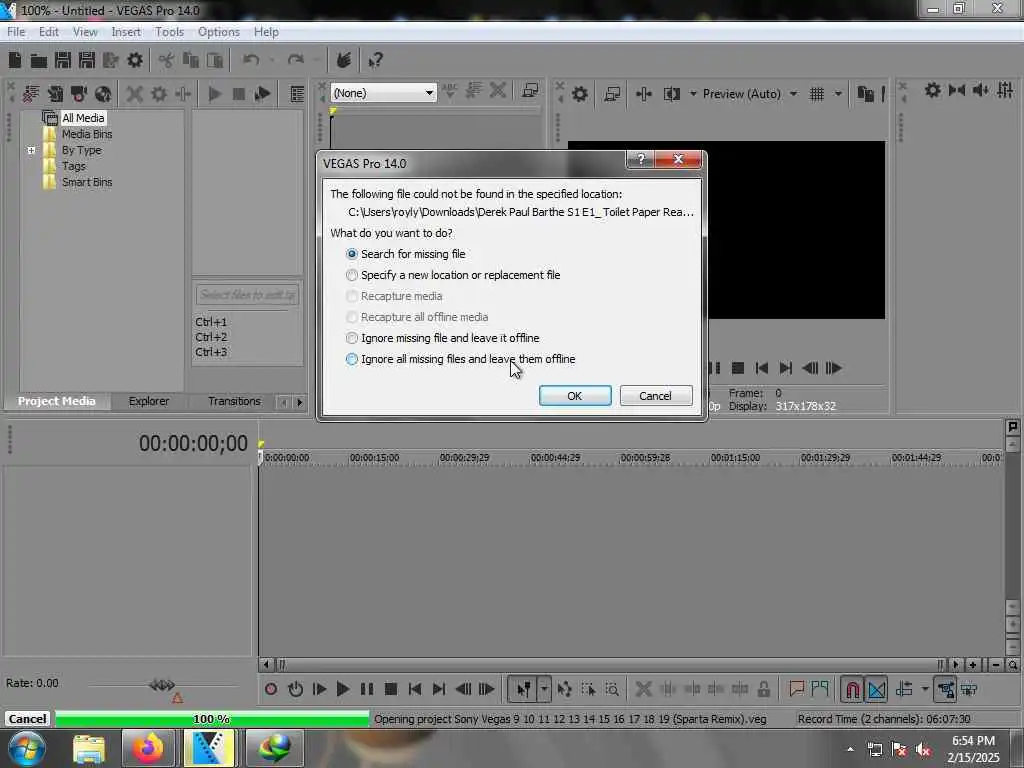The height and width of the screenshot is (768, 1024).
Task: Click Cancel in the missing file dialog
Action: (x=655, y=396)
